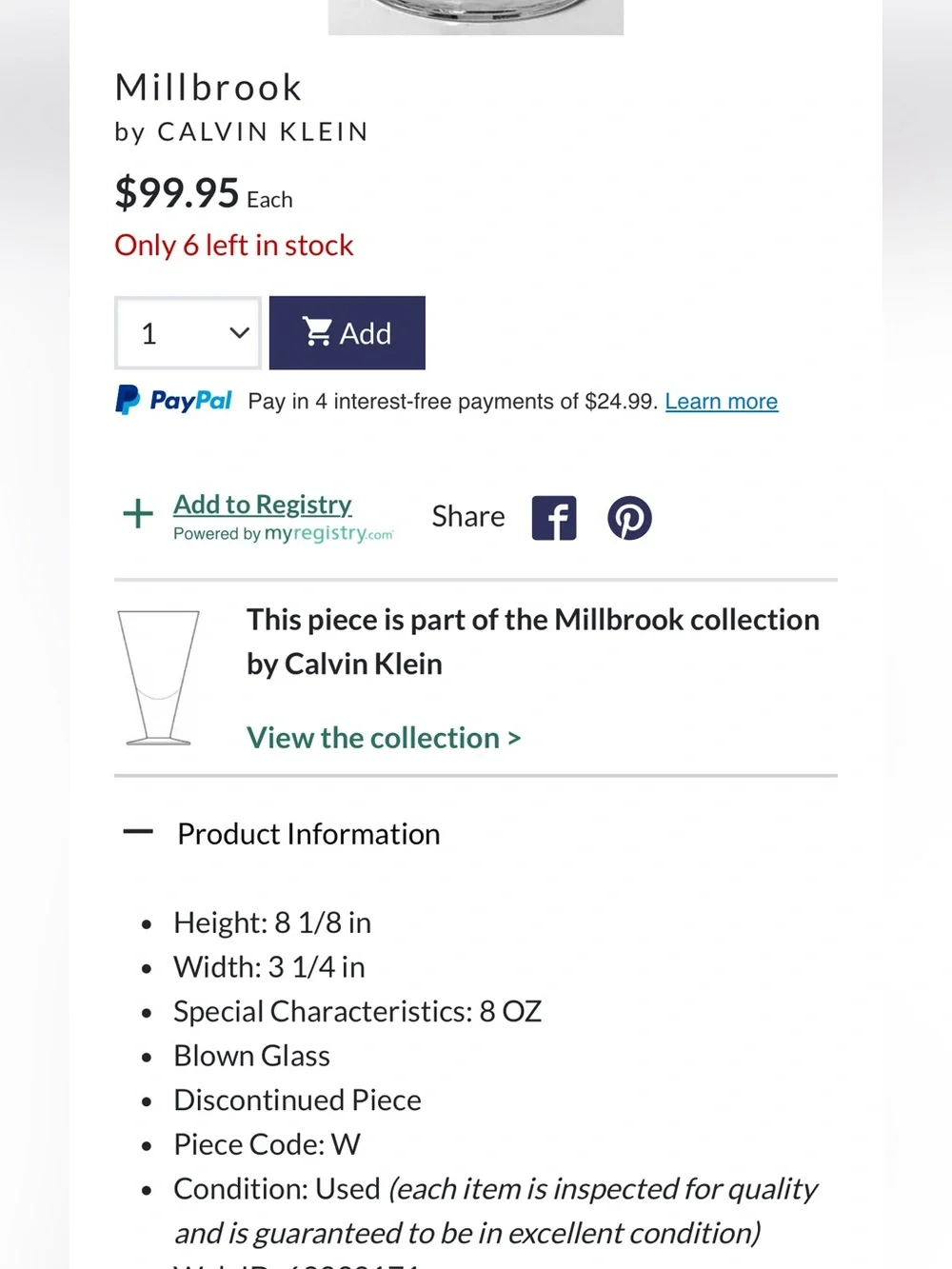Screen dimensions: 952x1269
Task: Open View the collection link
Action: pyautogui.click(x=384, y=738)
